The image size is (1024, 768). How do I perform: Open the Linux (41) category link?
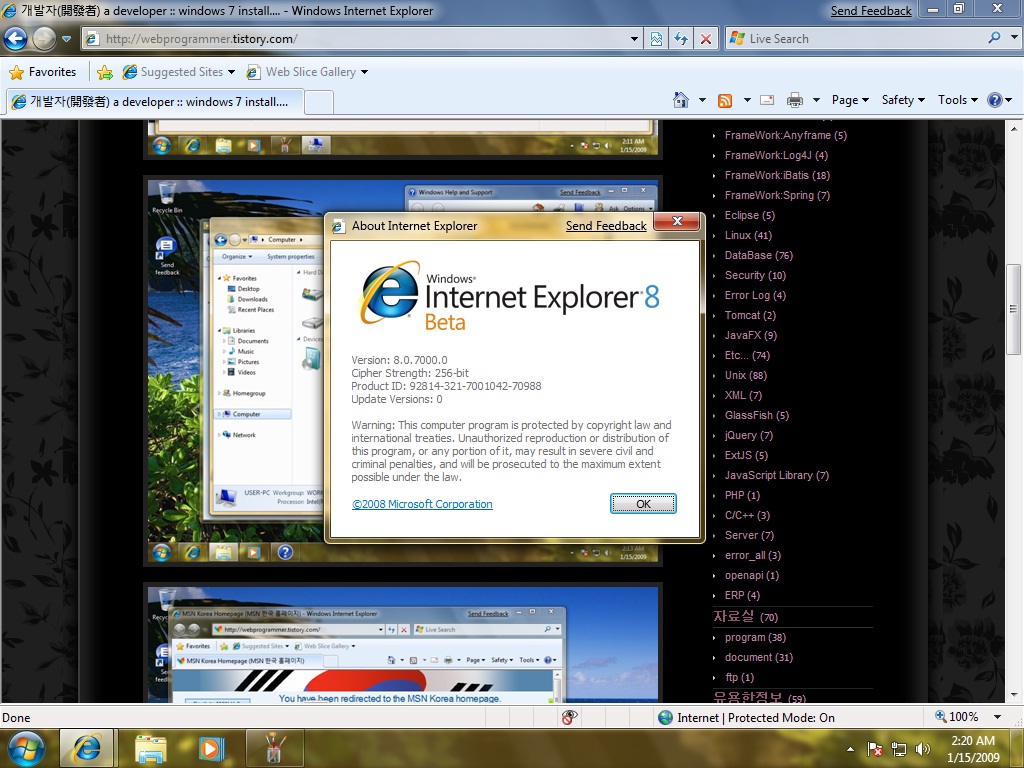[x=748, y=235]
